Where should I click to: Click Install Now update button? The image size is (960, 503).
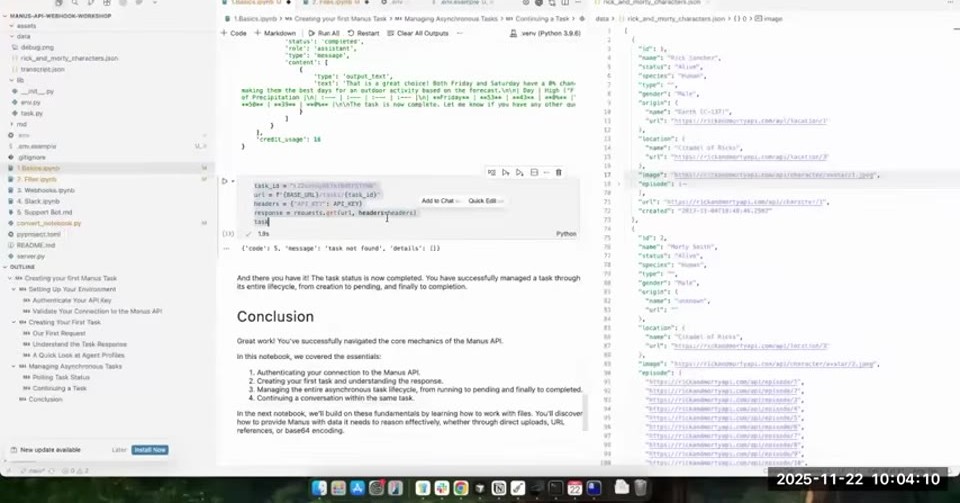[150, 450]
